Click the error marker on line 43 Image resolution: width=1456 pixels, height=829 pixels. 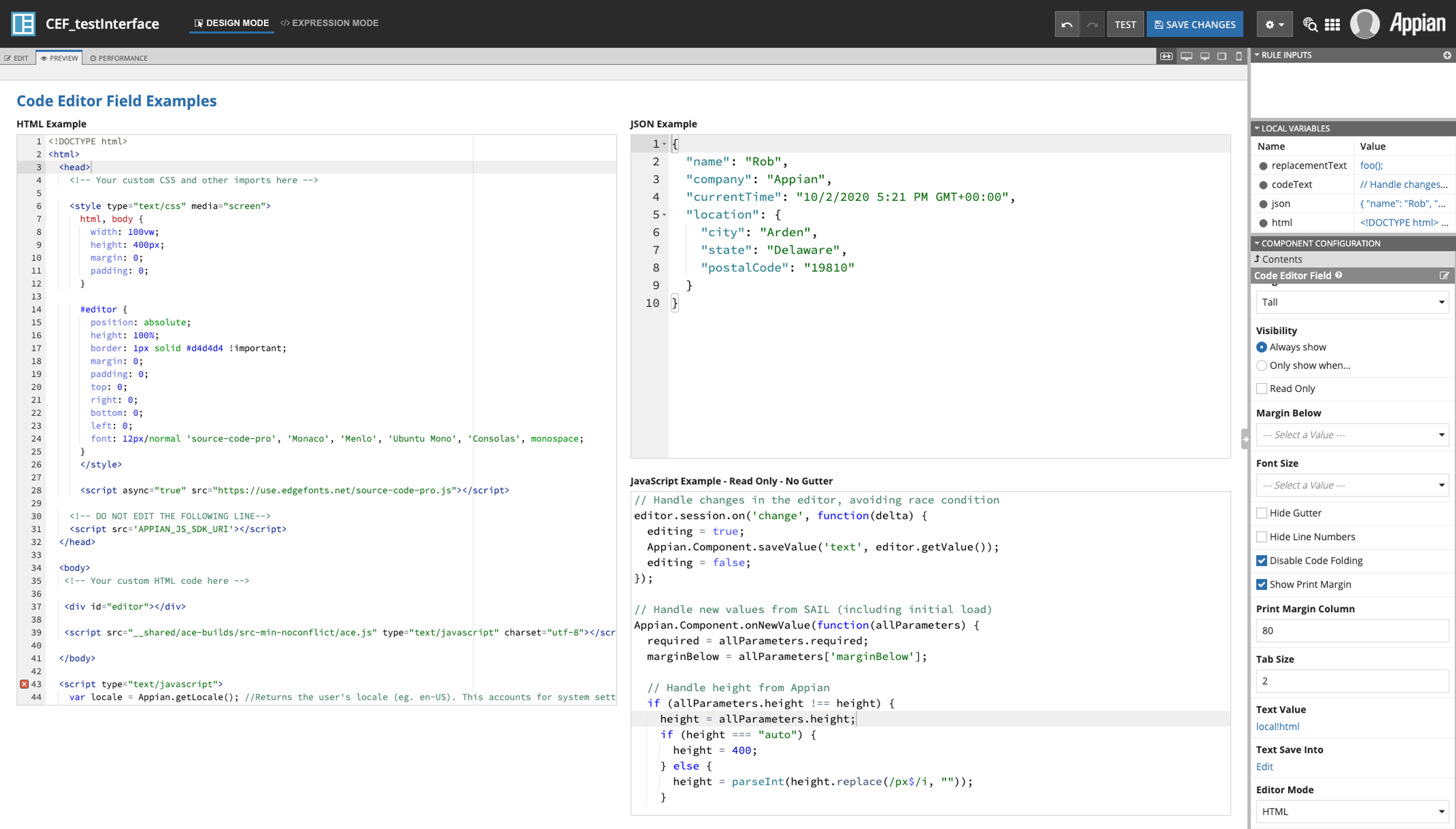(x=24, y=684)
